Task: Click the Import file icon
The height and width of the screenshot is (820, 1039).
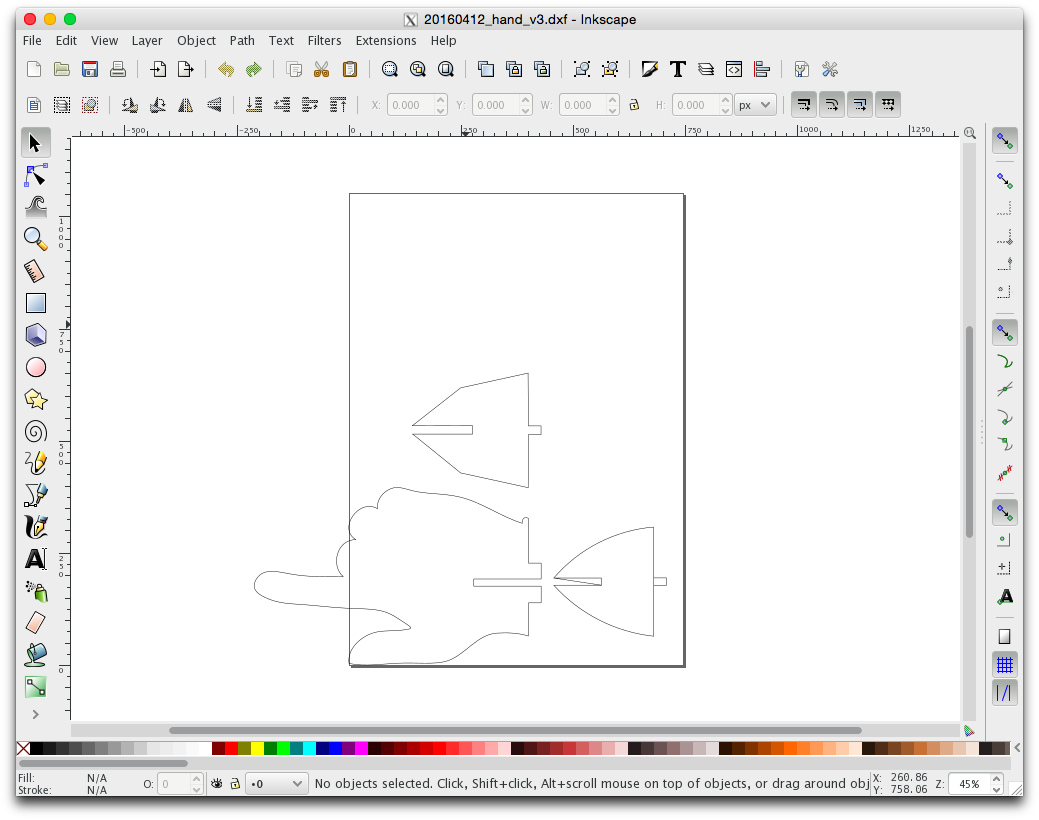Action: click(x=158, y=69)
